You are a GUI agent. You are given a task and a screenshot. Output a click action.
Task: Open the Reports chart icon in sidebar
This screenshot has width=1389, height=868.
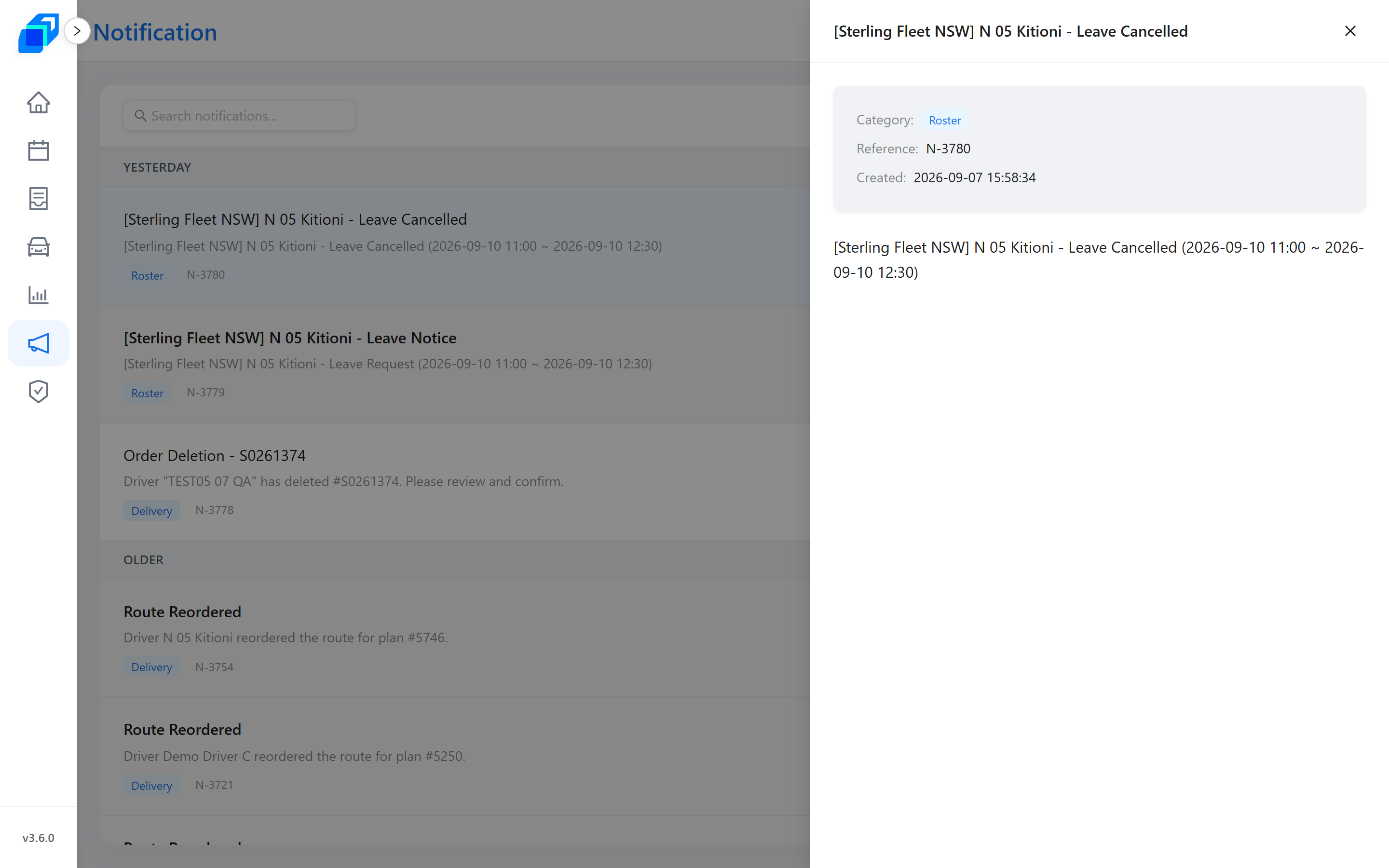(39, 296)
